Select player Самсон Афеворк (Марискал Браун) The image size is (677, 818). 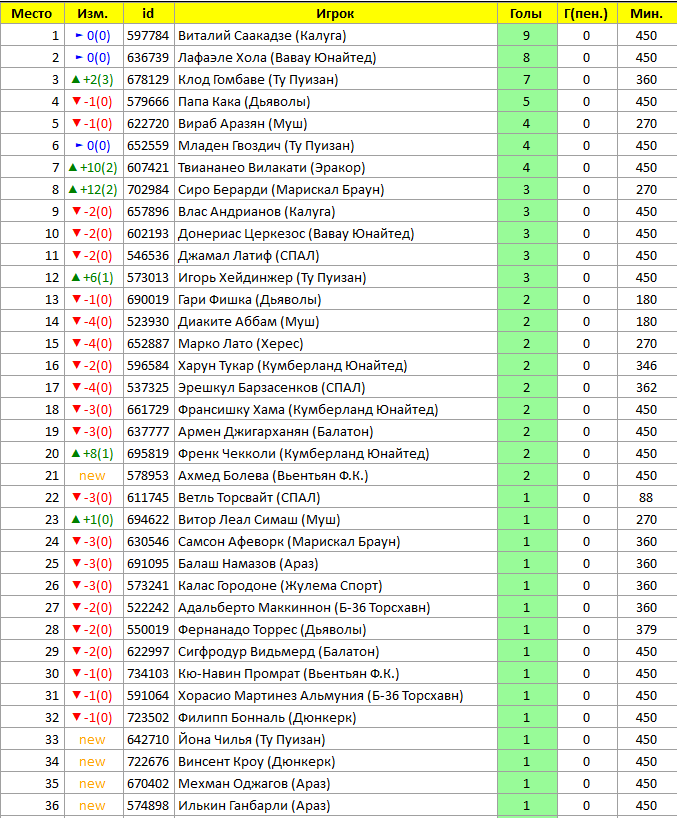[x=289, y=542]
